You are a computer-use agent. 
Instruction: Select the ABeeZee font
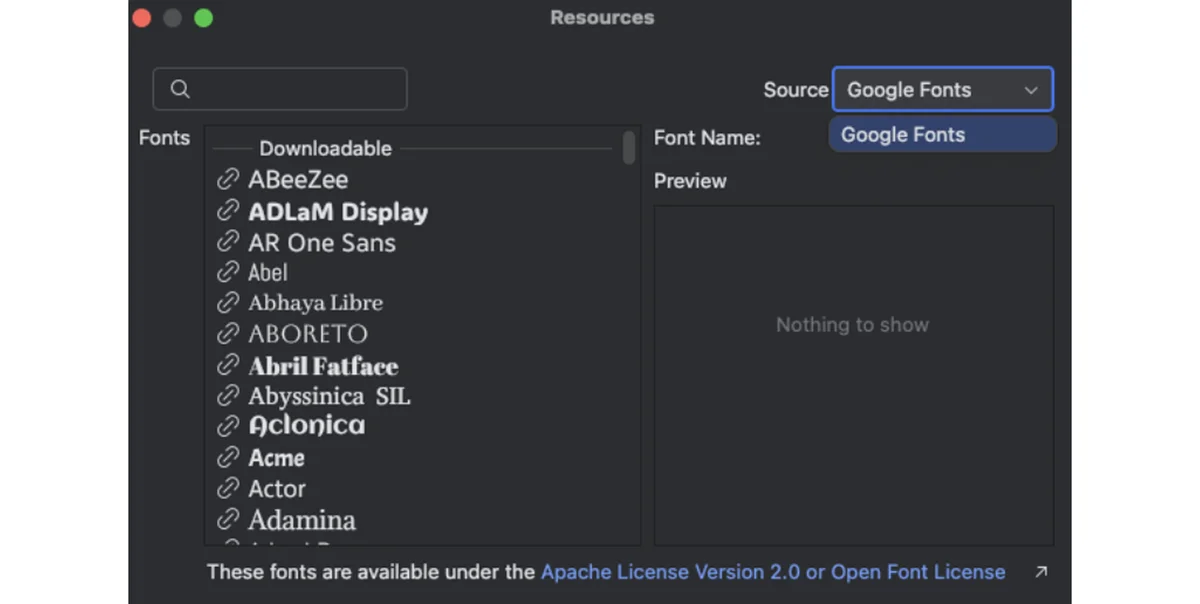click(x=298, y=180)
